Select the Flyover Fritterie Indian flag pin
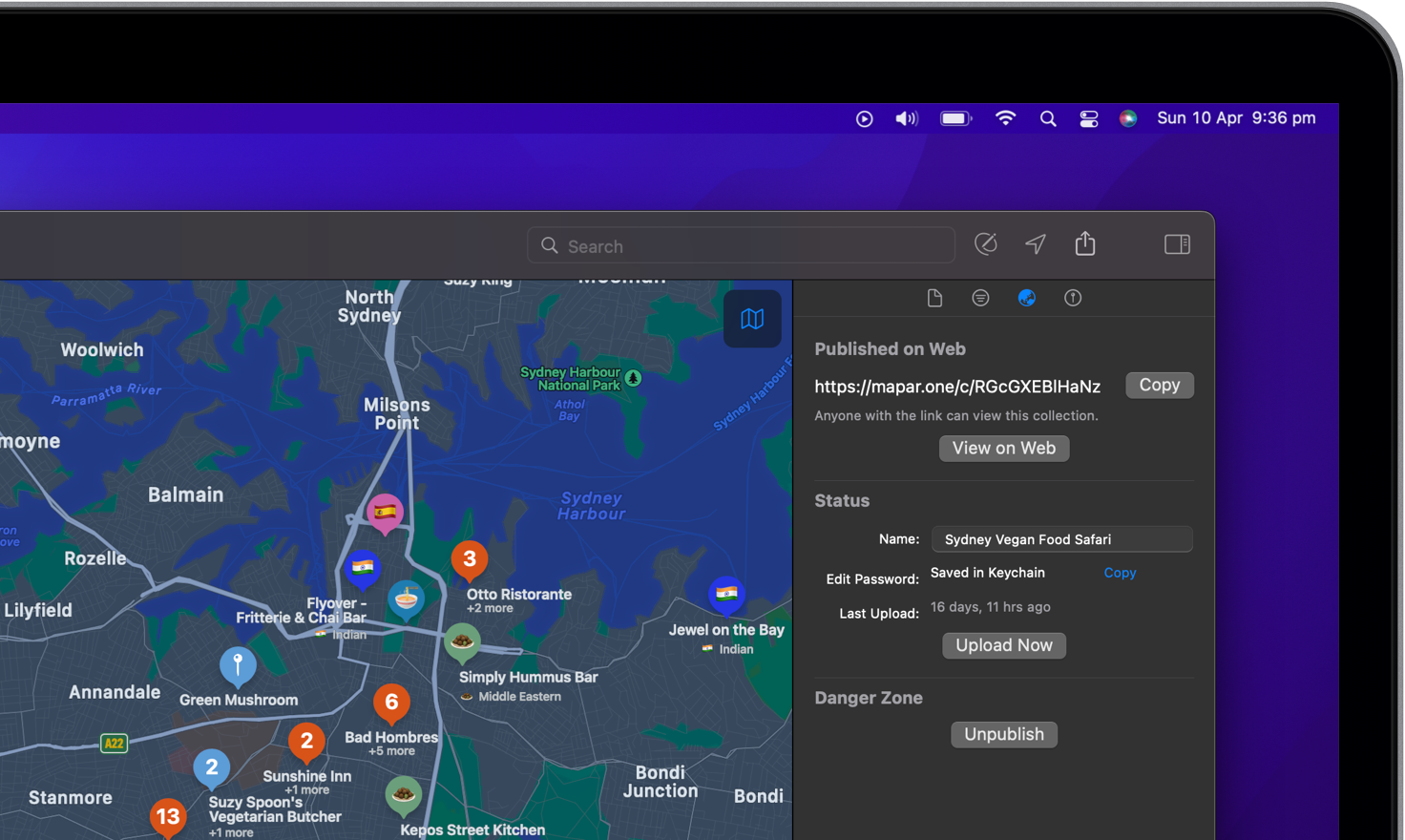Viewport: 1405px width, 840px height. (x=363, y=568)
